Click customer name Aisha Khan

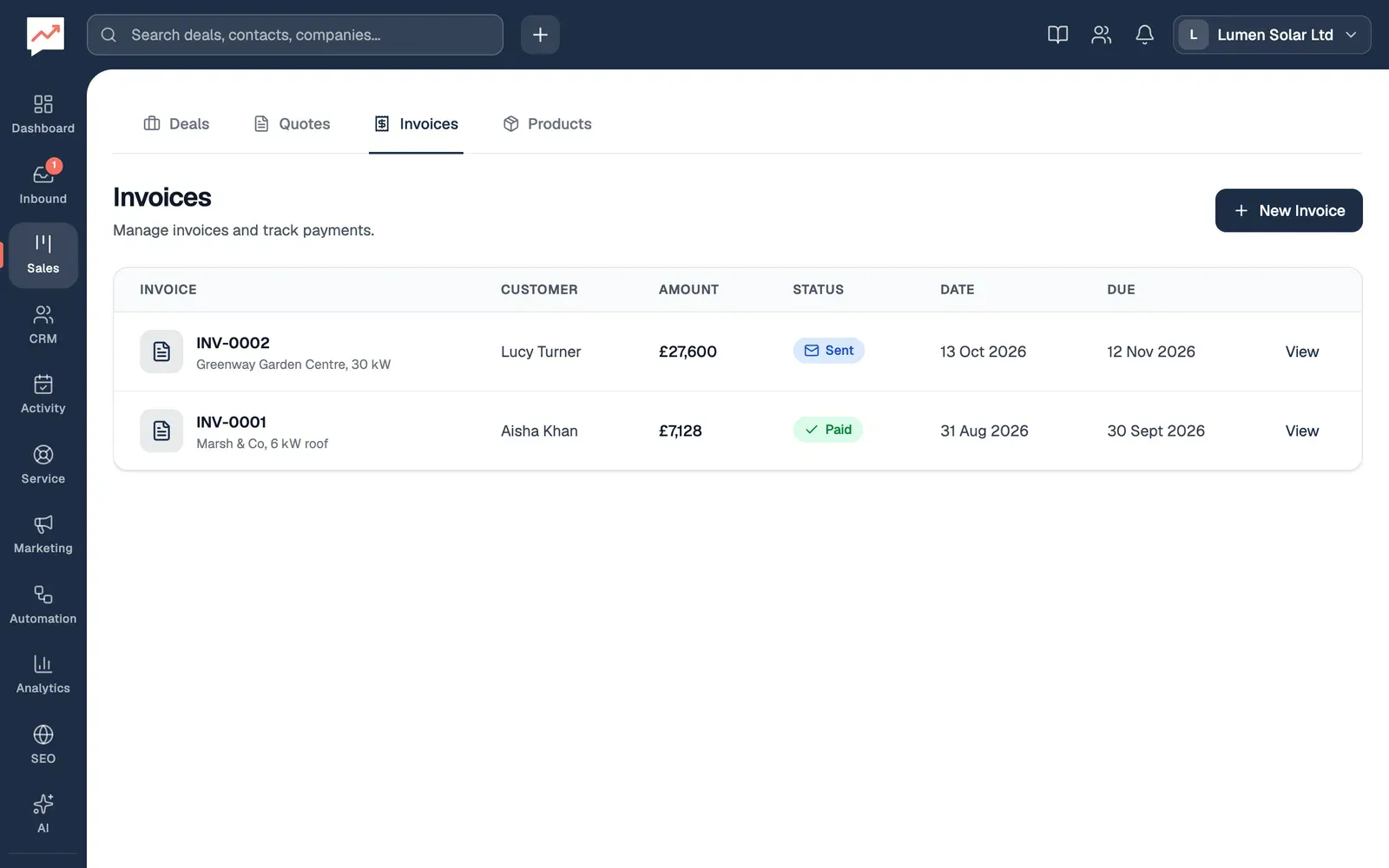click(x=539, y=431)
